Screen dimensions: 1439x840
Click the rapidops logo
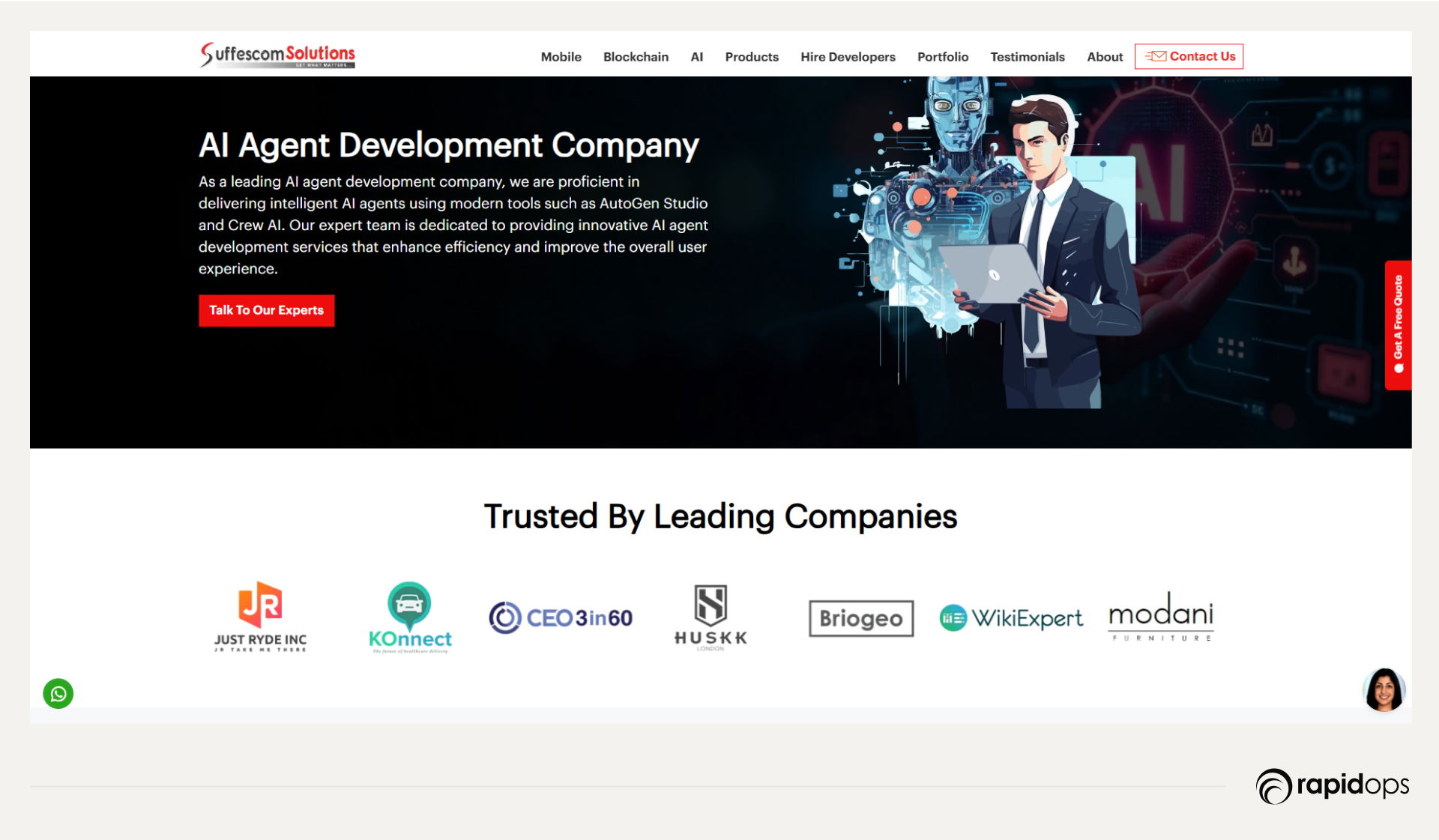tap(1333, 786)
